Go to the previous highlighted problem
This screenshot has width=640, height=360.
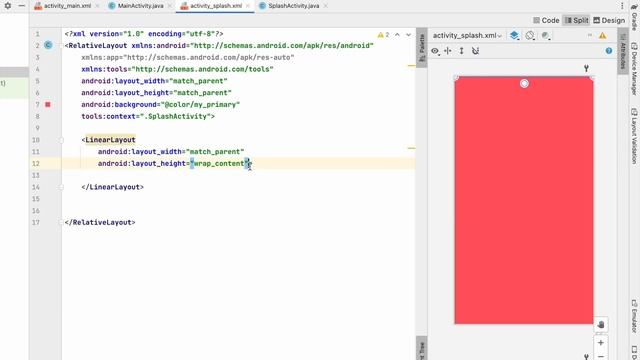pyautogui.click(x=397, y=35)
